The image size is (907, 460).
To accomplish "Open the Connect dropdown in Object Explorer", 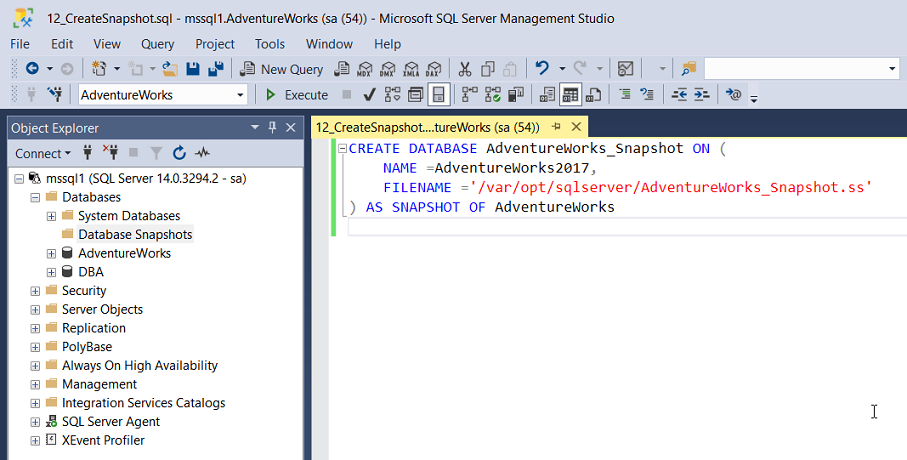I will [x=43, y=153].
